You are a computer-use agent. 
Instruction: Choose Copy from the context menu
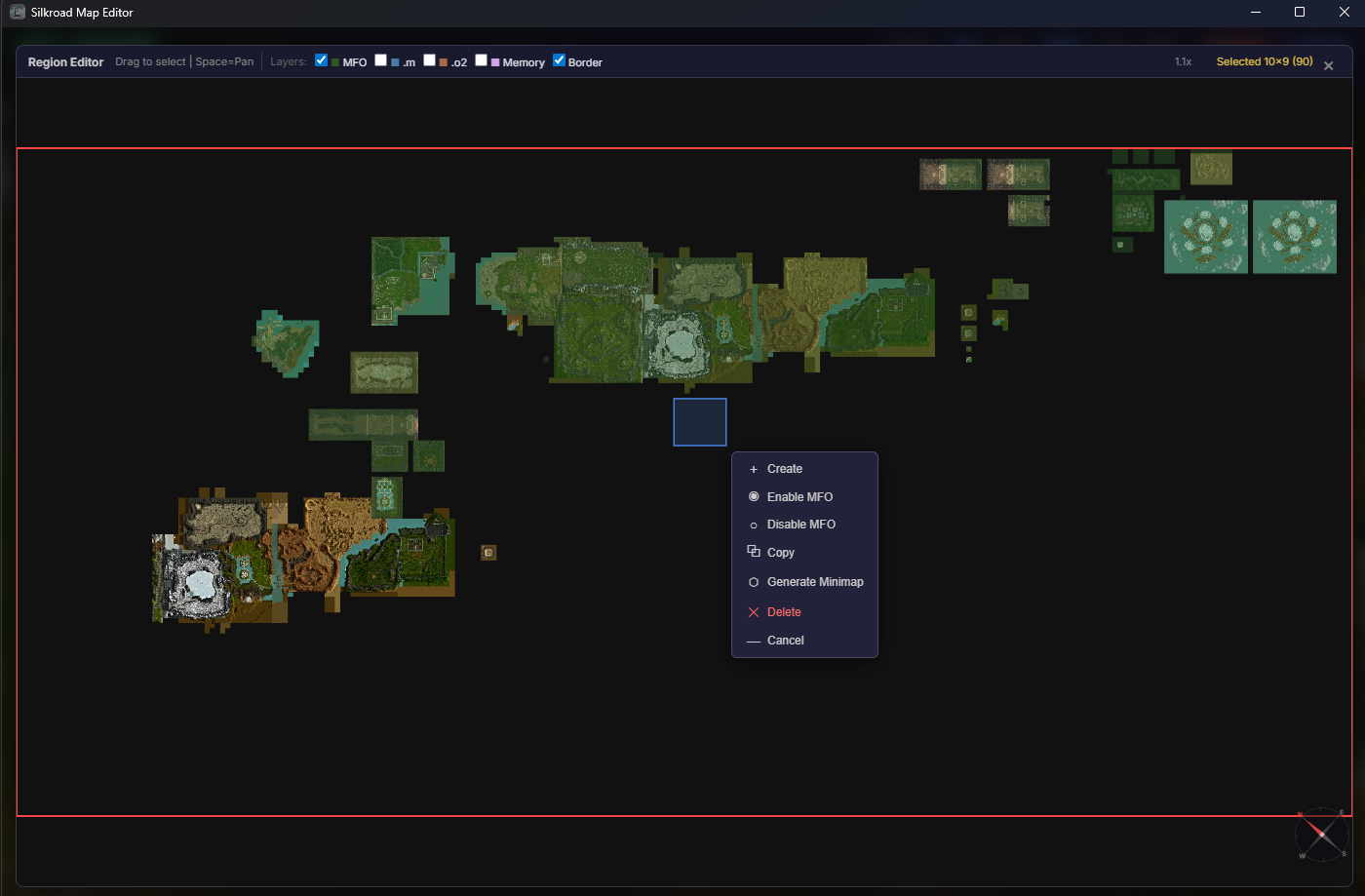point(804,553)
